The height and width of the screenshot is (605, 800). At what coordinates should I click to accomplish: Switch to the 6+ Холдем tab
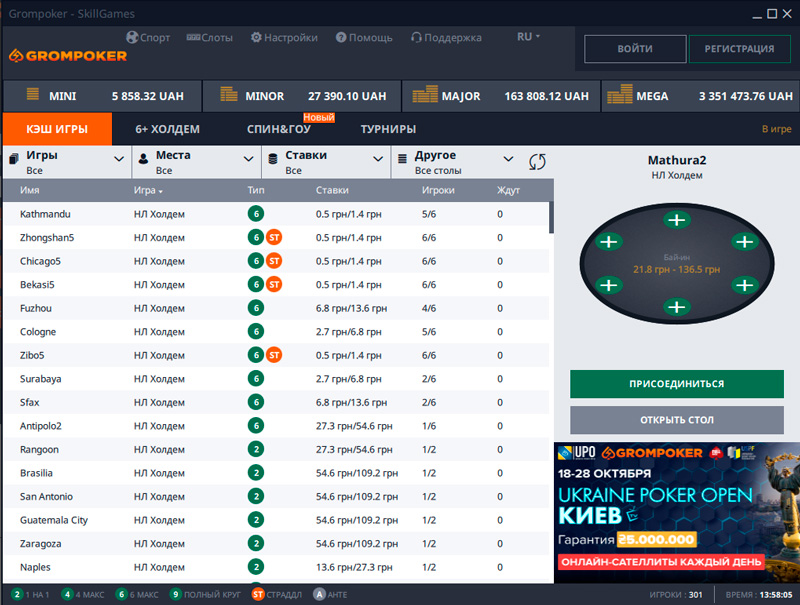click(x=167, y=129)
